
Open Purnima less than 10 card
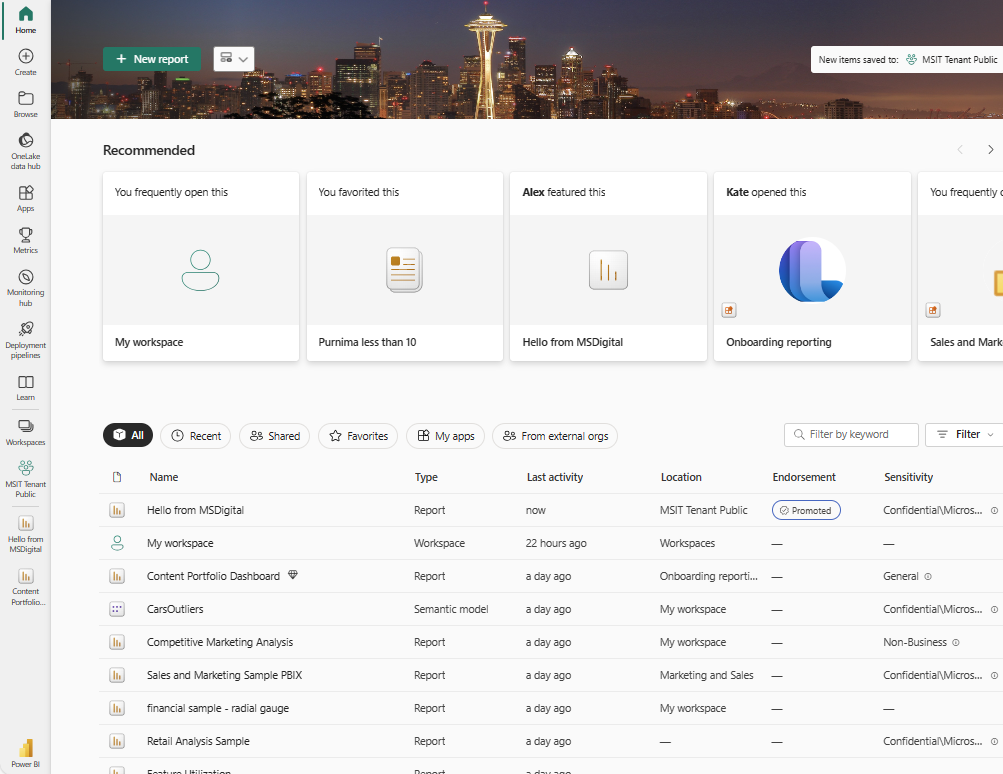pos(405,266)
